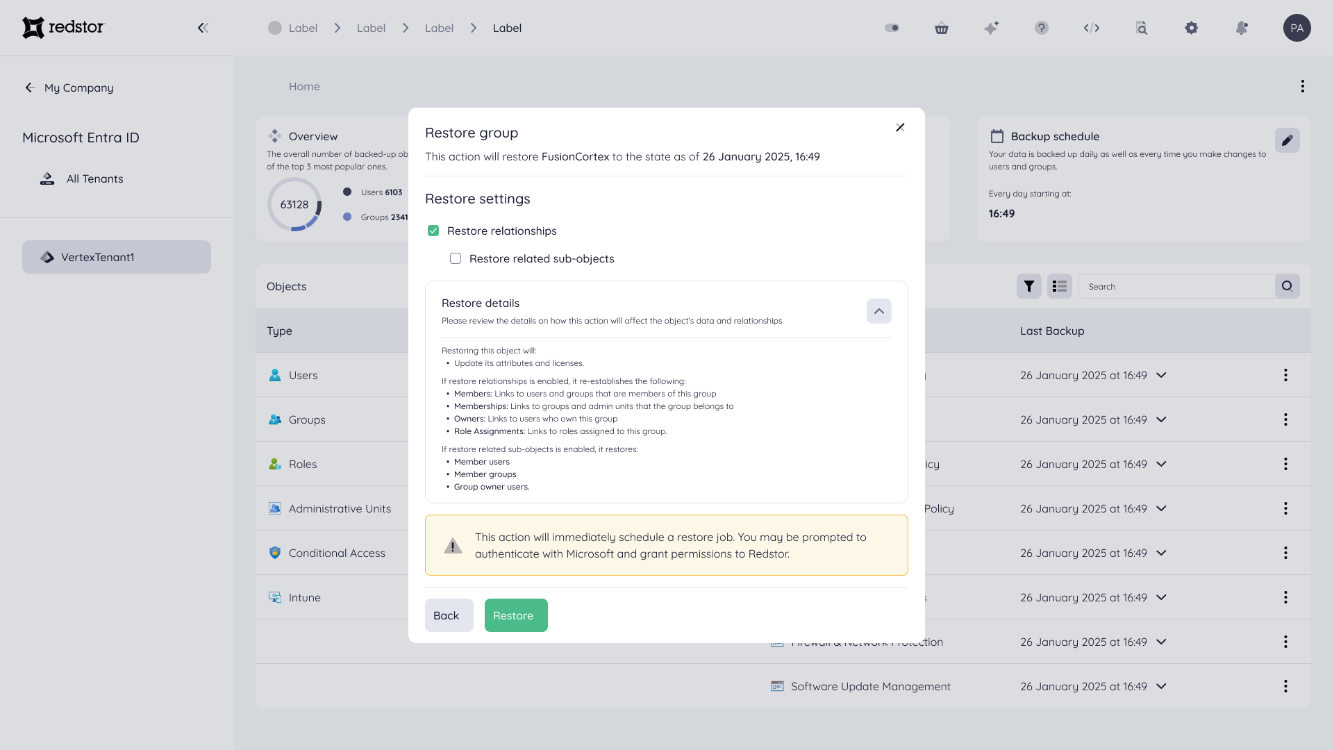Click the Redstor logo

tap(63, 28)
